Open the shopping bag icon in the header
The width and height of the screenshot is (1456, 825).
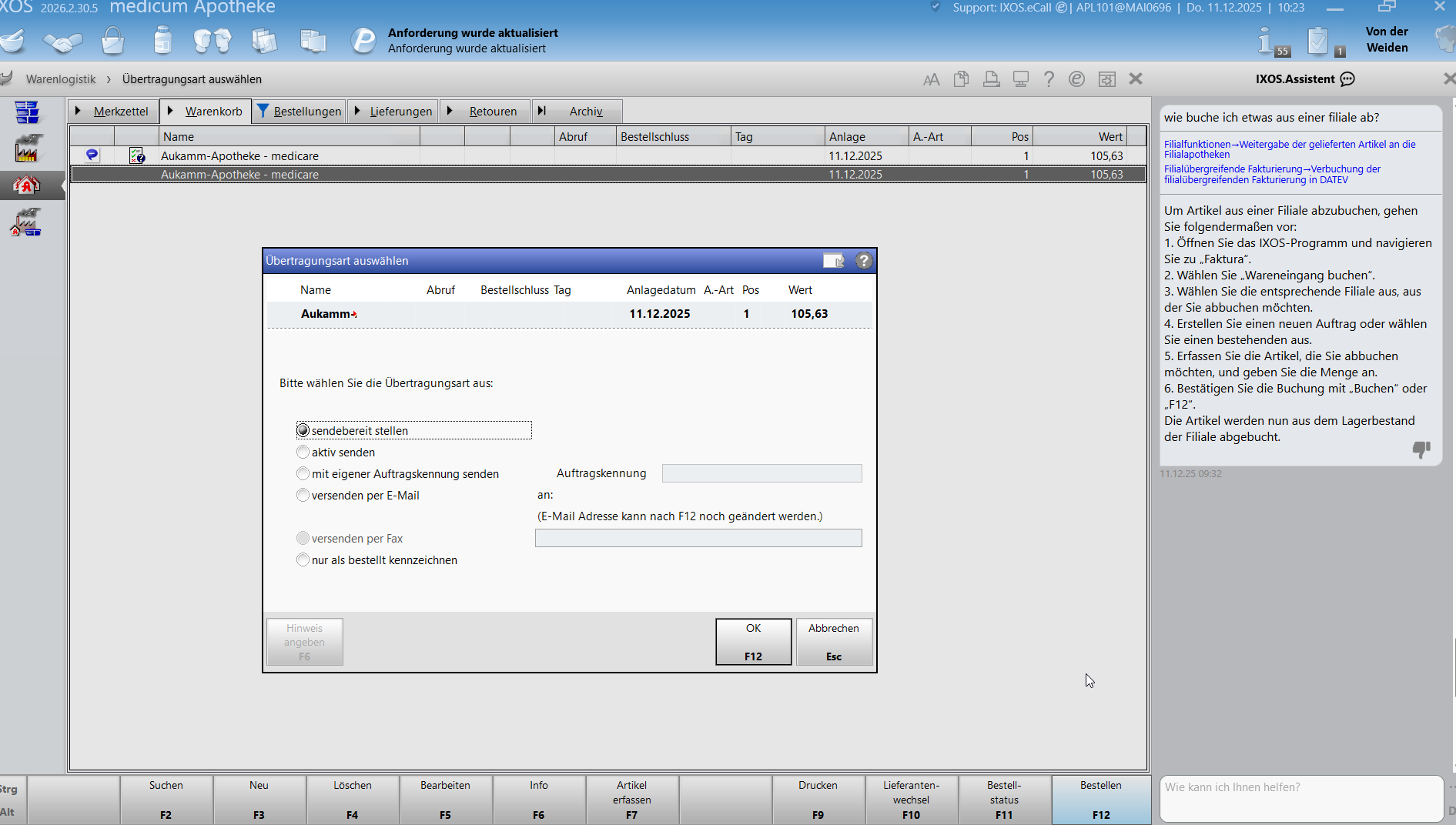click(x=112, y=41)
